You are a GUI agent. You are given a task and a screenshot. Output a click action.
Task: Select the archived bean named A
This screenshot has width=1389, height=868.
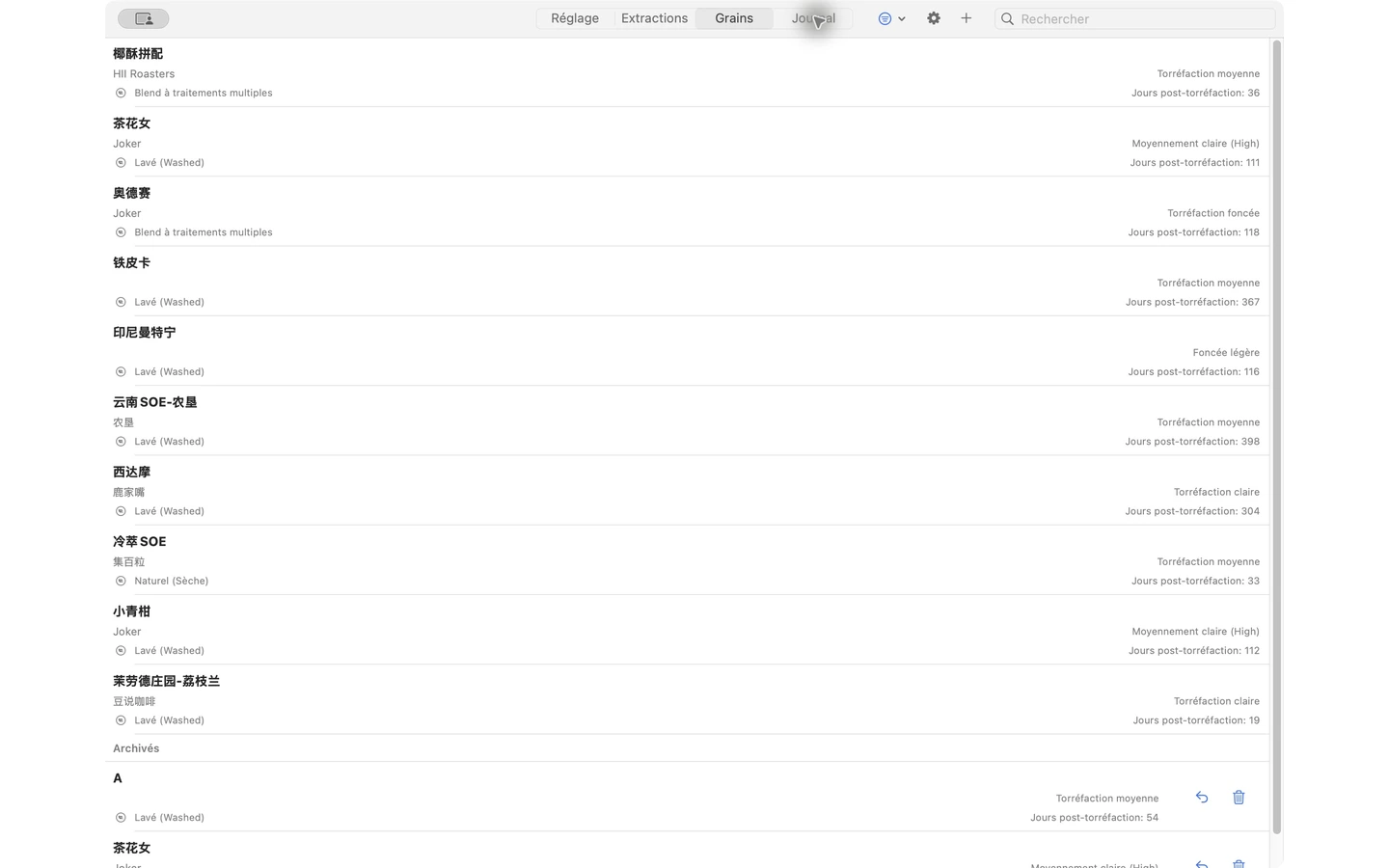pyautogui.click(x=118, y=778)
